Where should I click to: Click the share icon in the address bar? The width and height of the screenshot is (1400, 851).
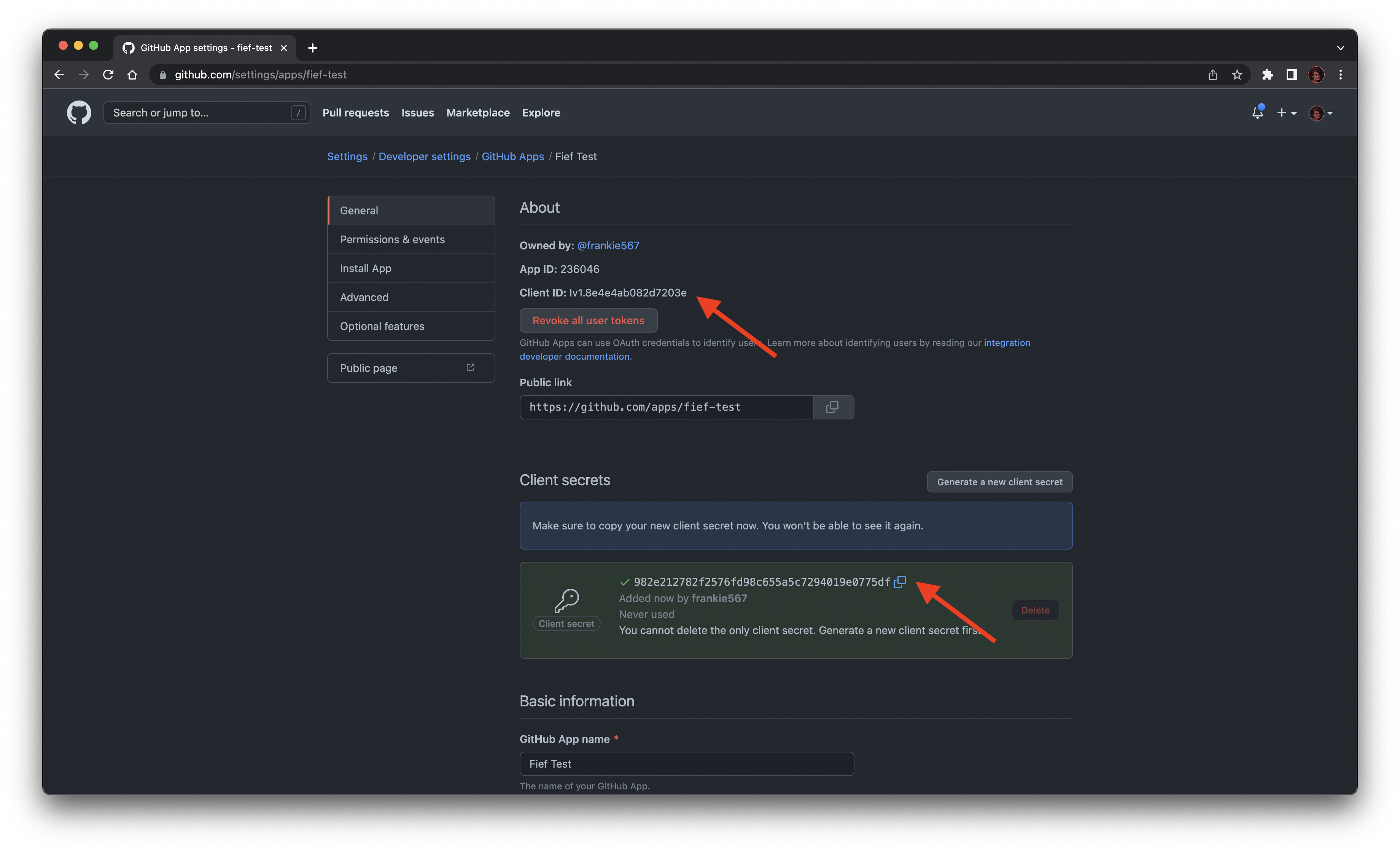[1212, 75]
